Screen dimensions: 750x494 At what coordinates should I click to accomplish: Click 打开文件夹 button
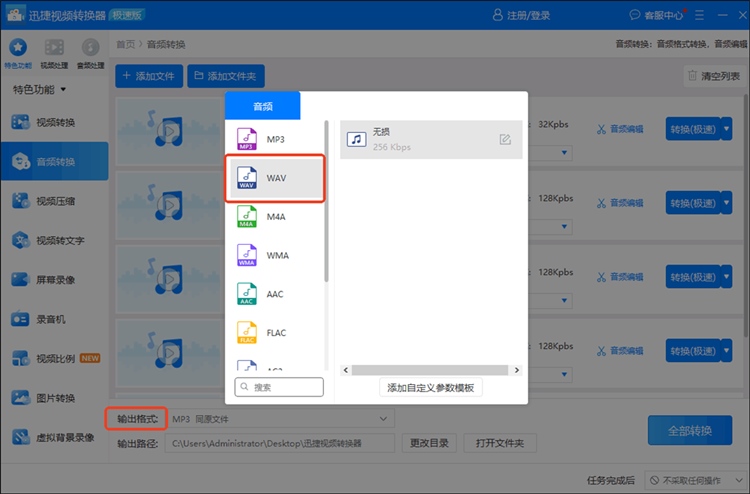coord(500,443)
